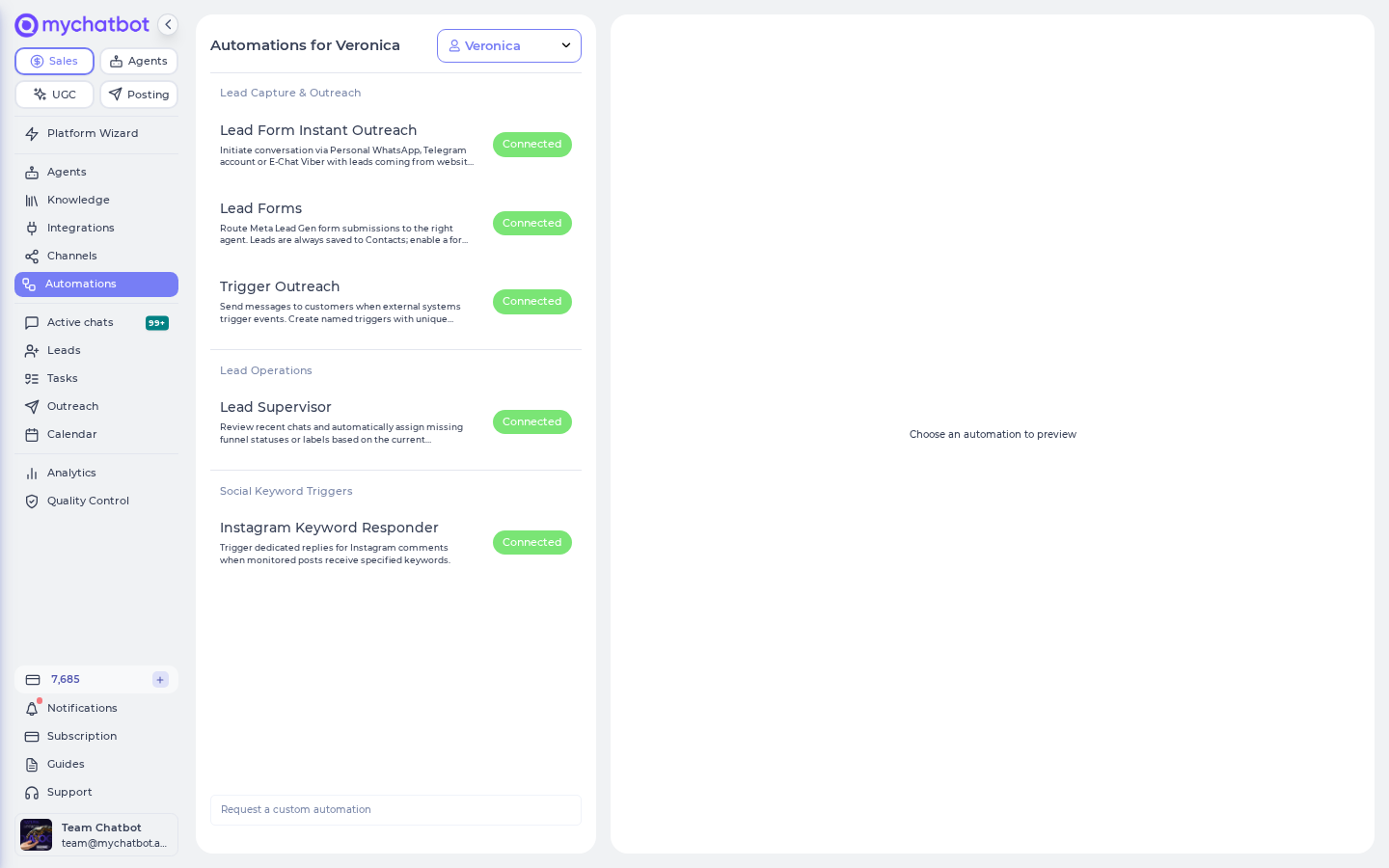1389x868 pixels.
Task: Click the Tasks checklist icon
Action: pyautogui.click(x=32, y=379)
